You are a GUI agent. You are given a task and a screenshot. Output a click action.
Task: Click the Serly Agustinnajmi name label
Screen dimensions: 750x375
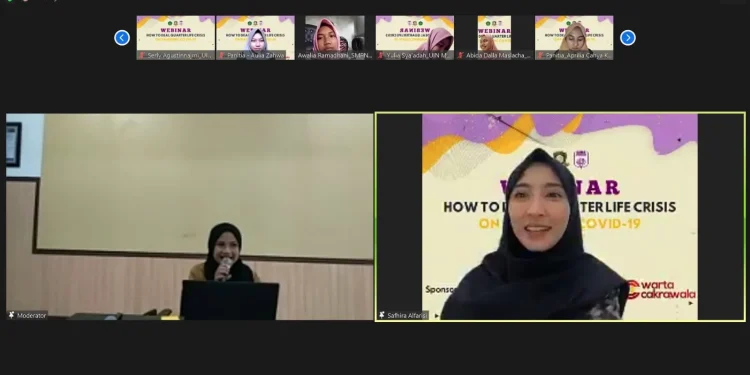[179, 55]
